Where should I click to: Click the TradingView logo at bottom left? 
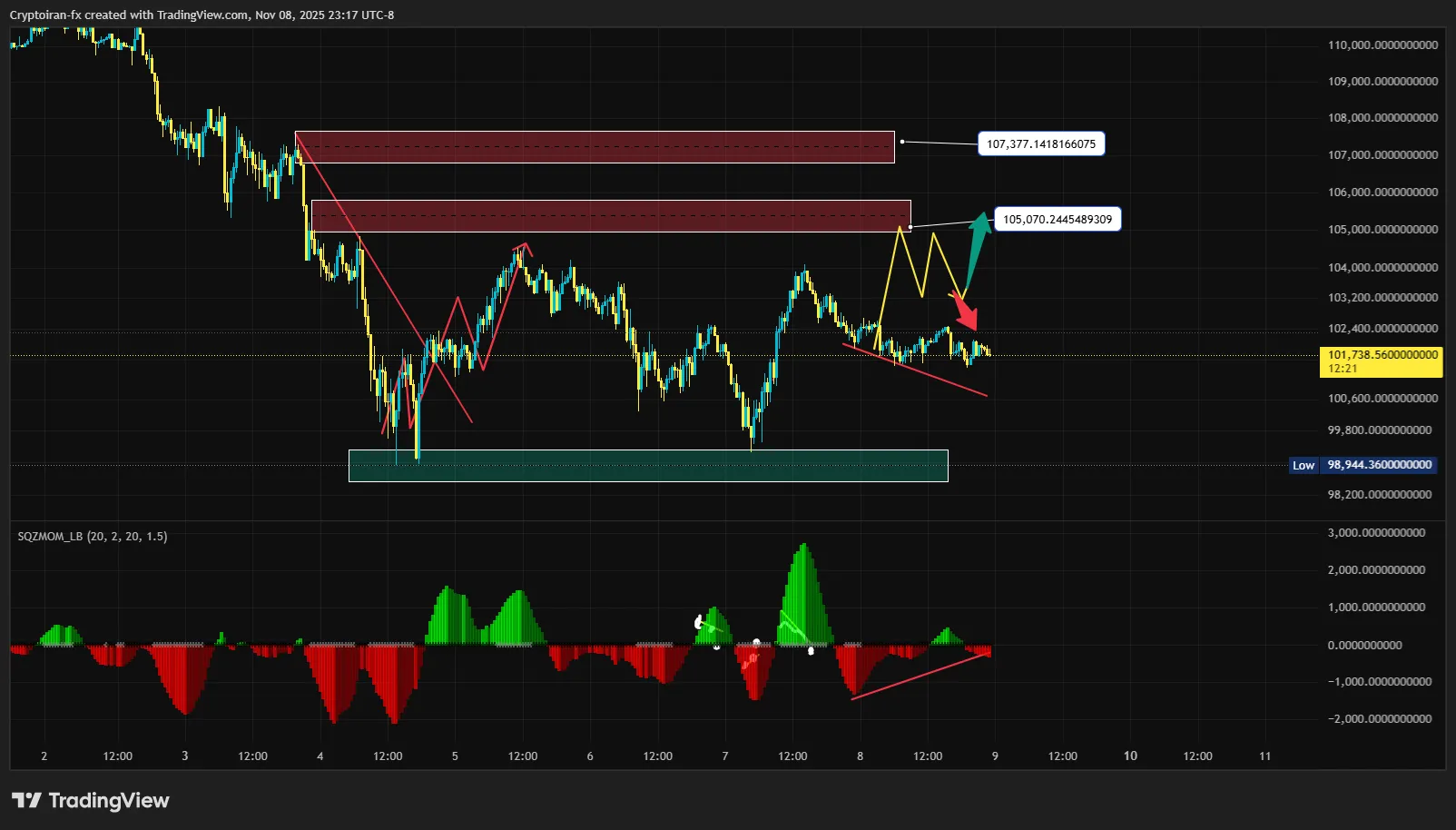(x=91, y=800)
